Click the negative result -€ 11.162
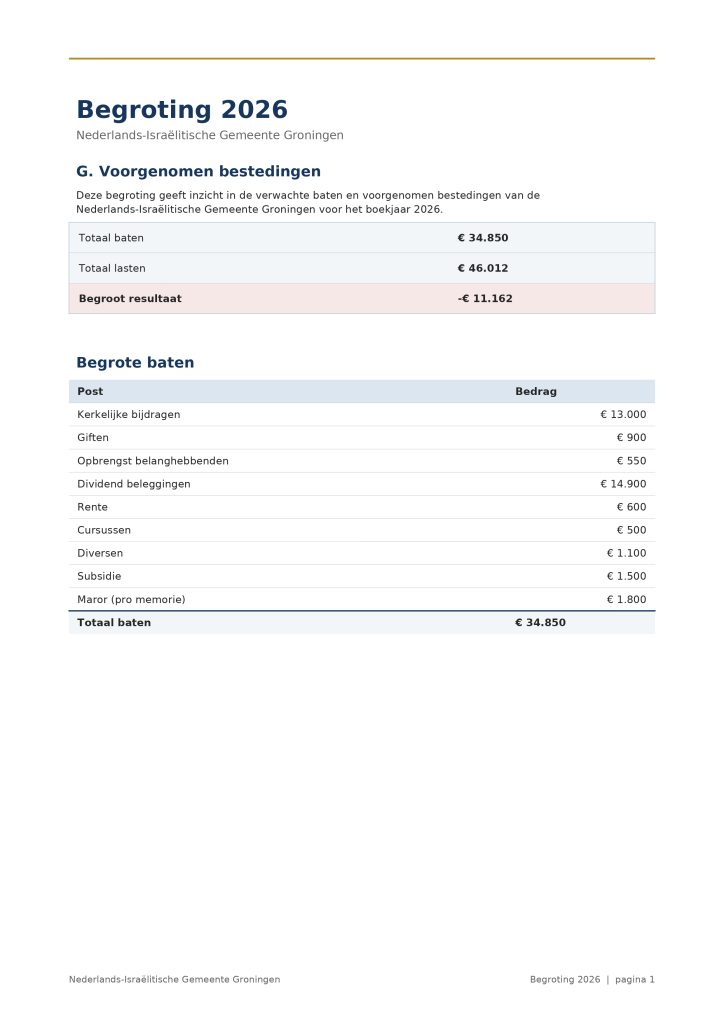The height and width of the screenshot is (1024, 724). click(x=485, y=298)
